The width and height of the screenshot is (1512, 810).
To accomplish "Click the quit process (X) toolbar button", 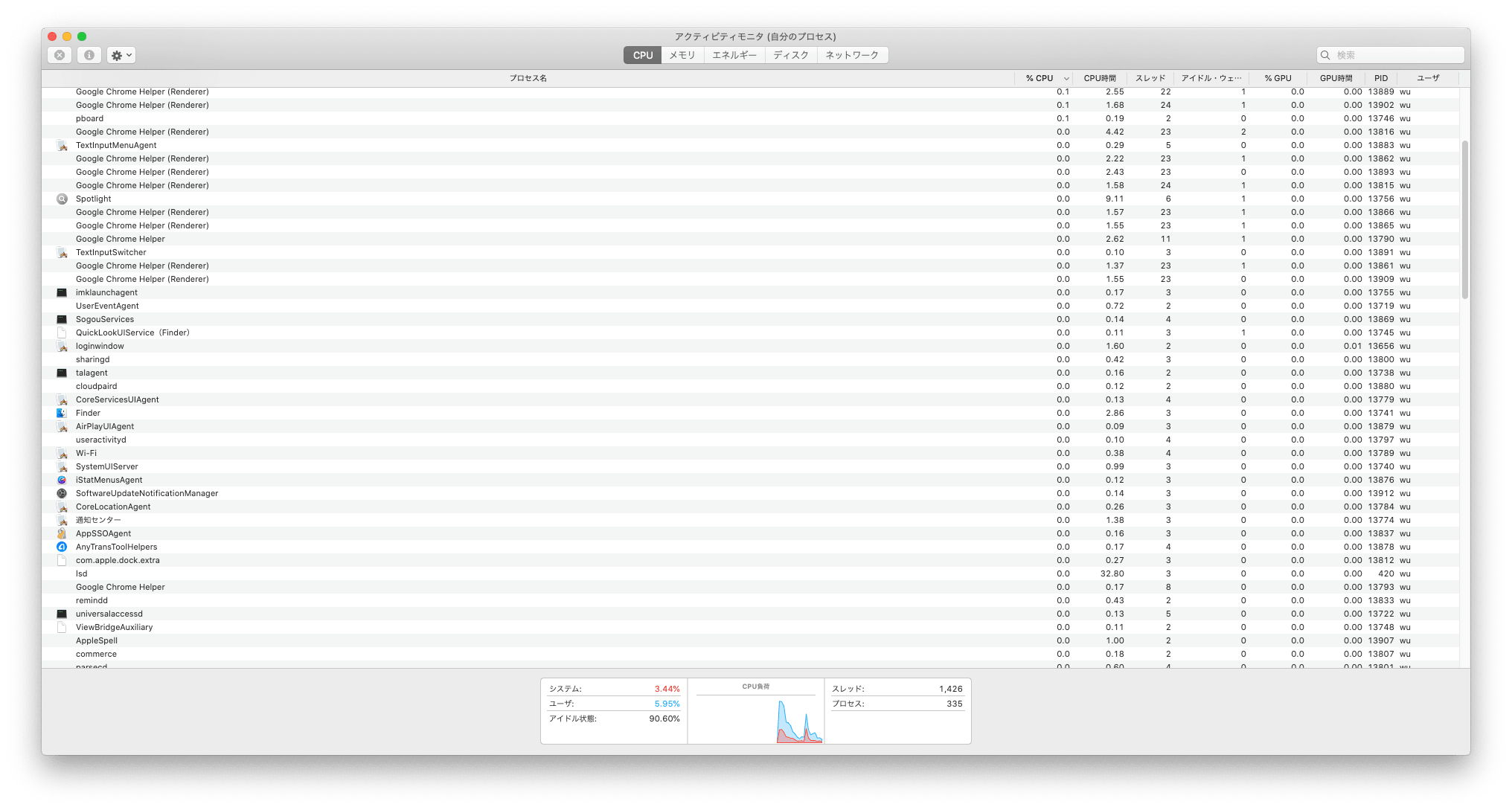I will point(60,55).
